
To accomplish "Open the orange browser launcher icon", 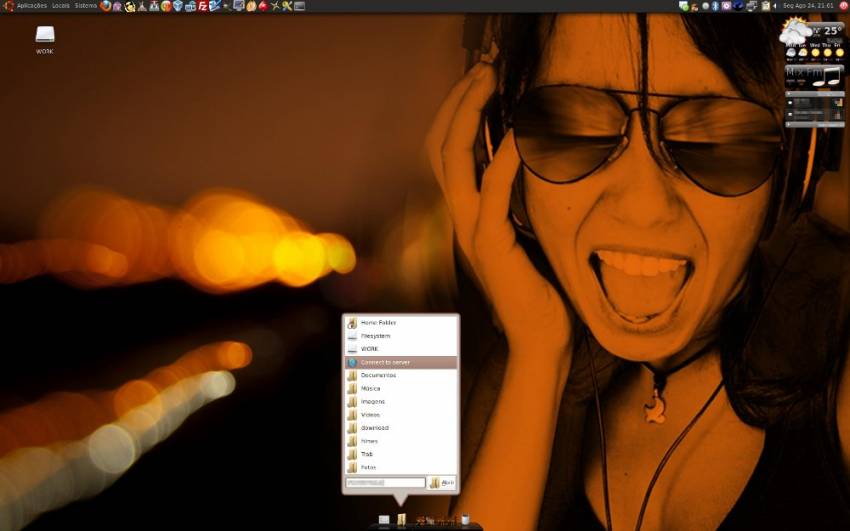I will (166, 6).
